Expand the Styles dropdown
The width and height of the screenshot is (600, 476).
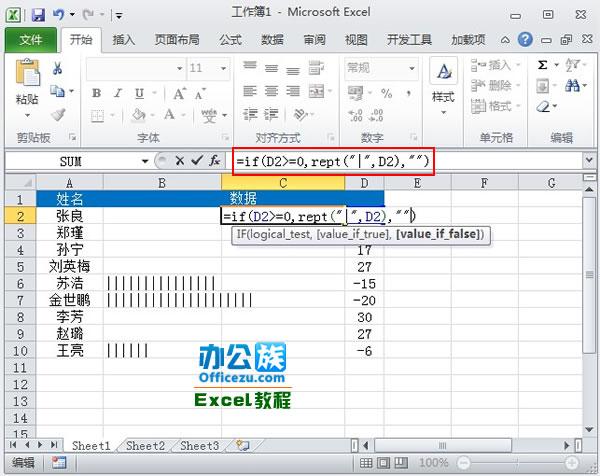[443, 112]
